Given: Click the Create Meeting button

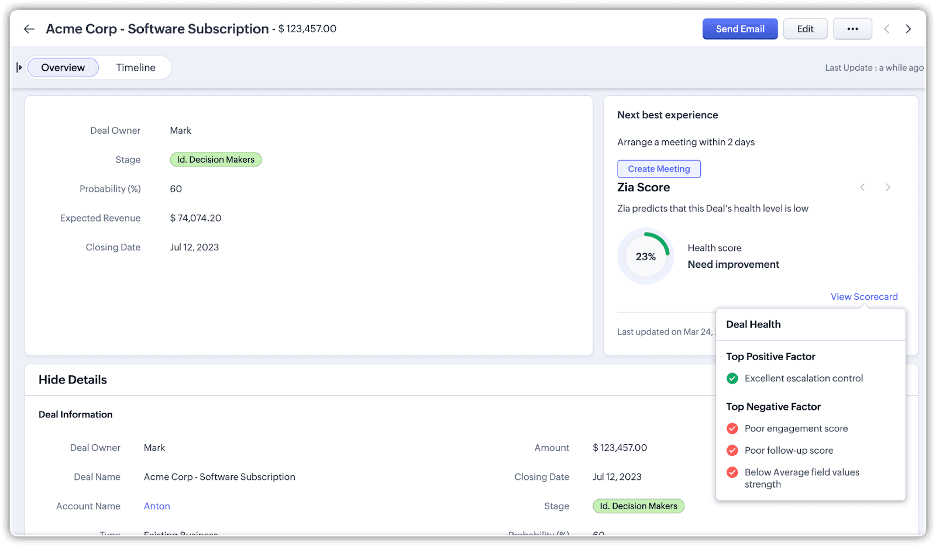Looking at the screenshot, I should [x=658, y=169].
